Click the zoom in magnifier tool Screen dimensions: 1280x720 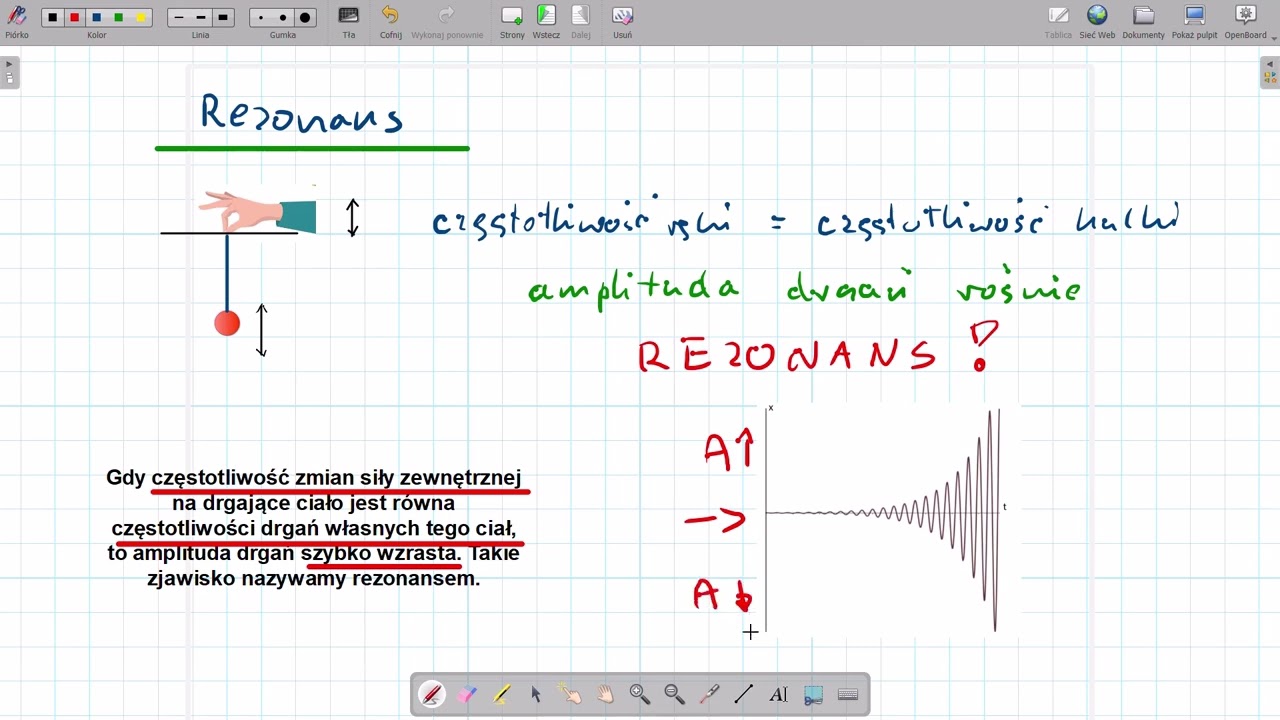coord(640,695)
